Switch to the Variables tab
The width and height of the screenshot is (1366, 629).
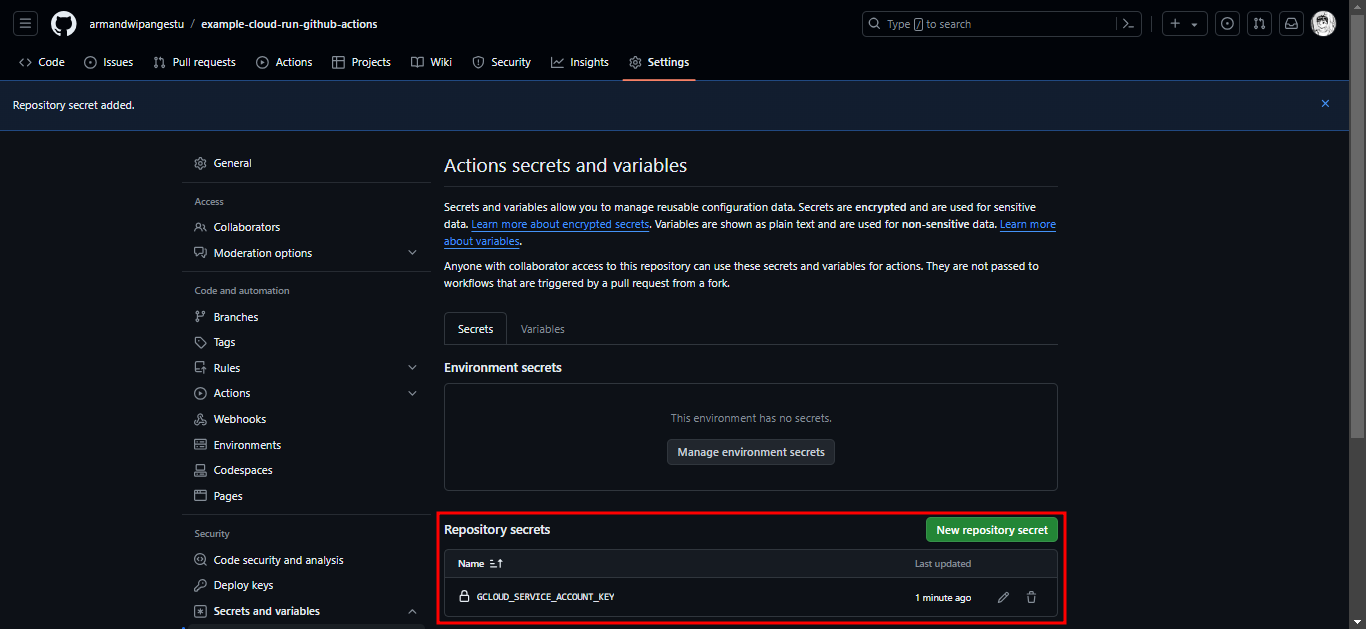pos(542,328)
